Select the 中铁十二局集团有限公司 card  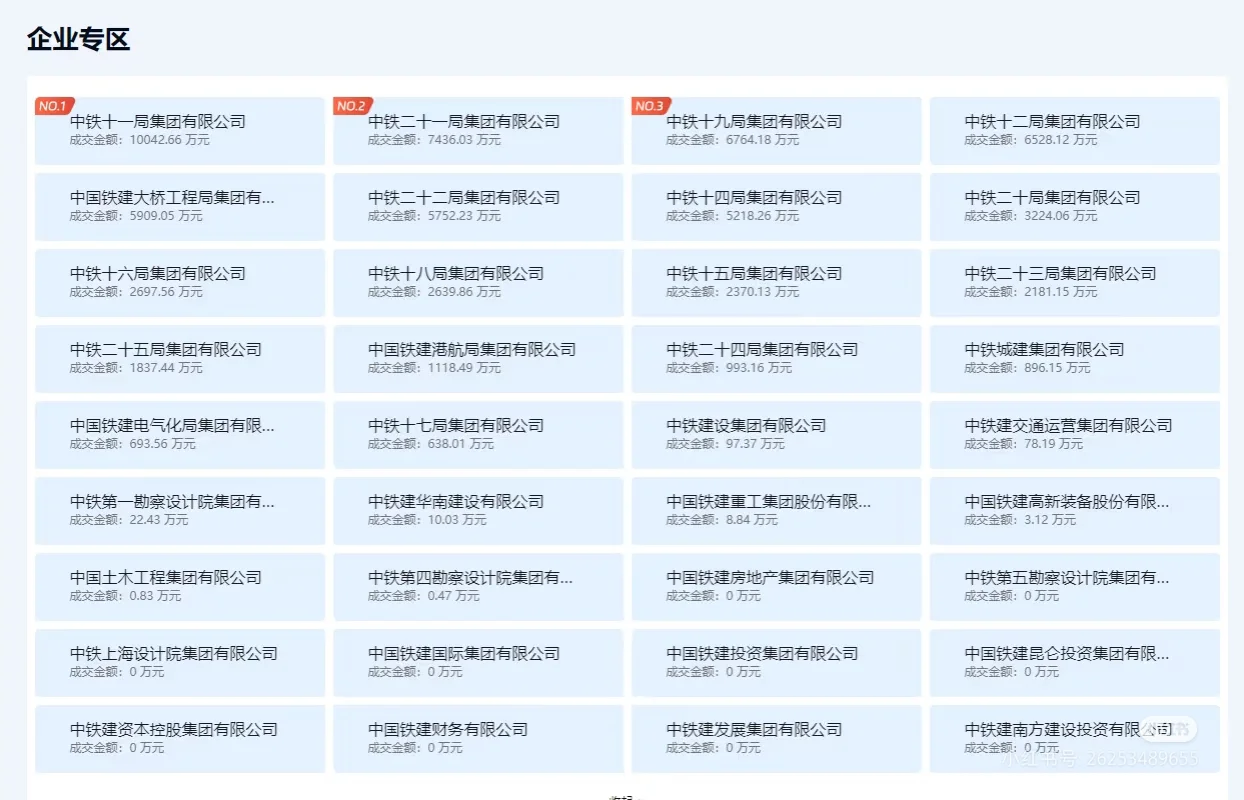click(x=1075, y=131)
